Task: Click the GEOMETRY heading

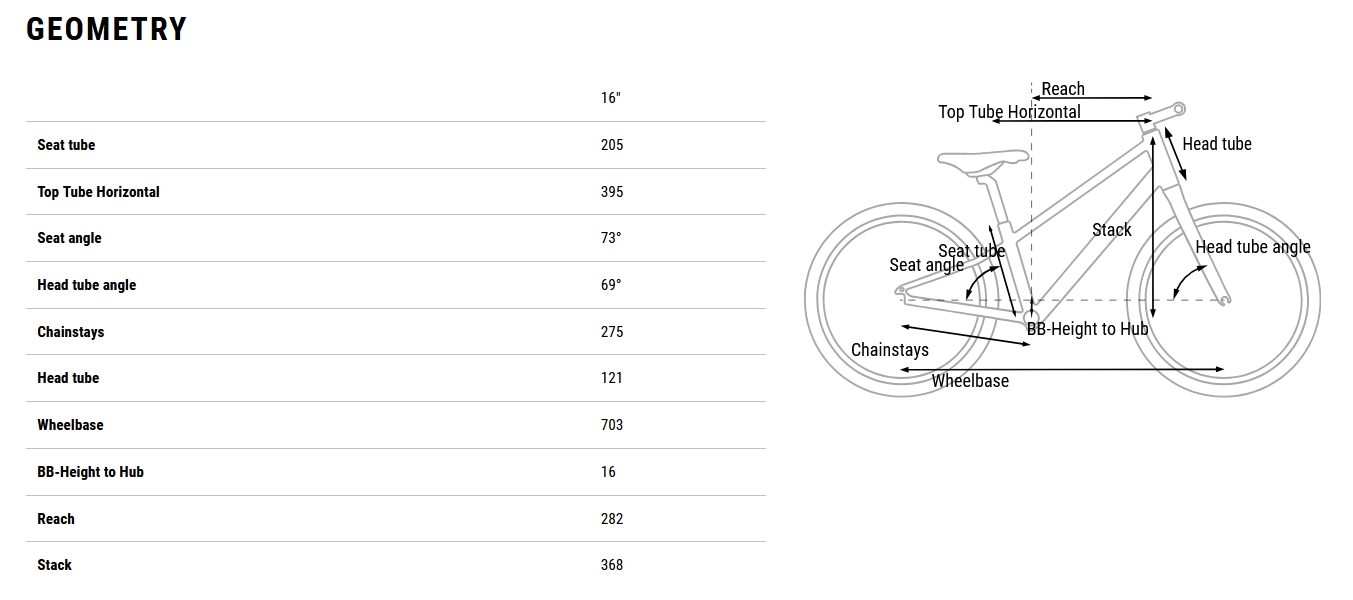Action: (107, 30)
